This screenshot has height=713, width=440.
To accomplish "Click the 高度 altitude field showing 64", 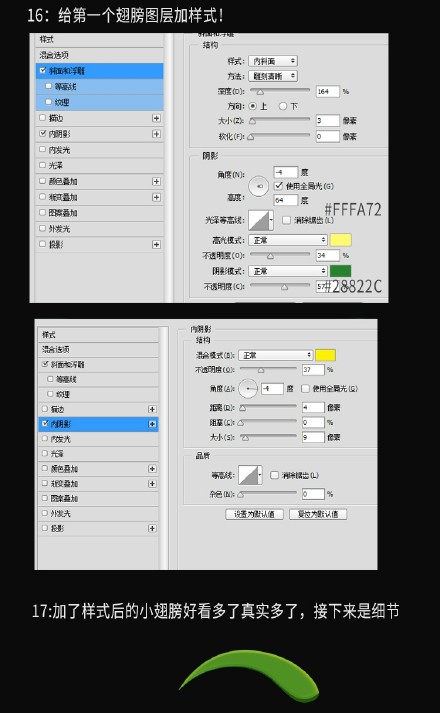I will point(285,200).
